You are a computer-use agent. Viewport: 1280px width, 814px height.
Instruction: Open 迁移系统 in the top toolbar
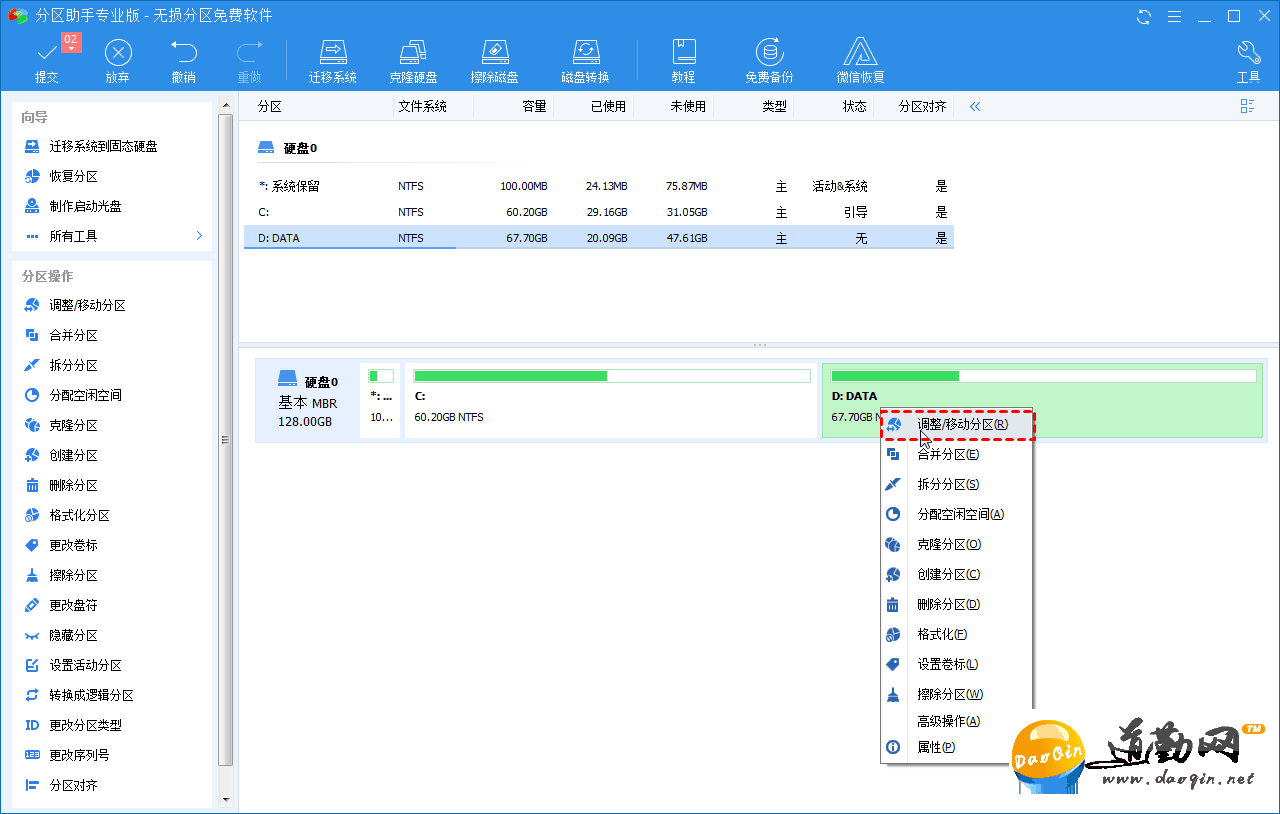click(333, 62)
